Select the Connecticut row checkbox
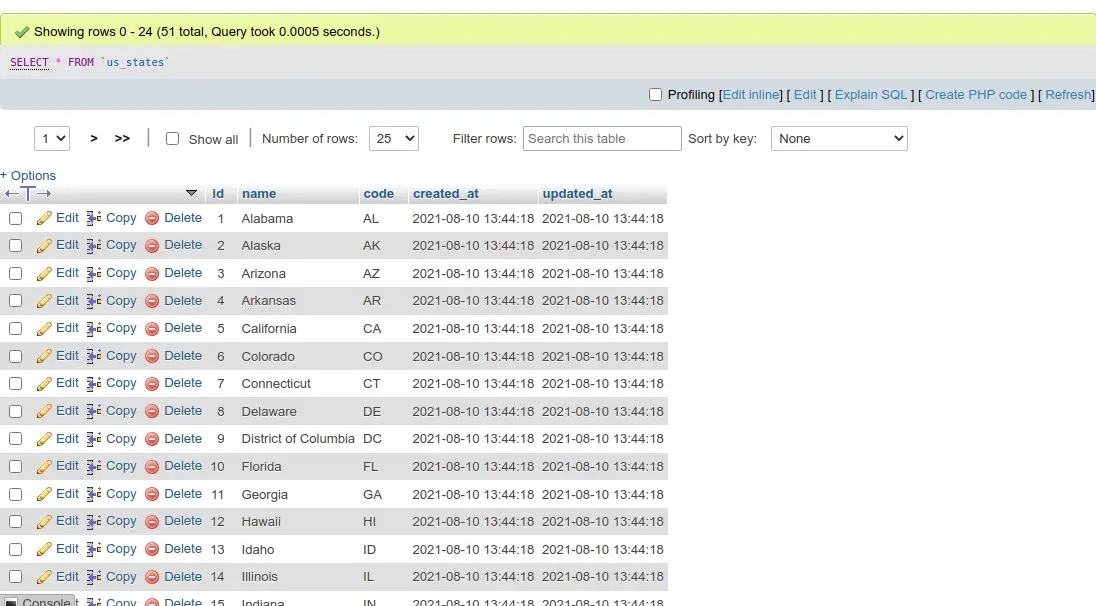Viewport: 1096px width, 606px height. [16, 384]
